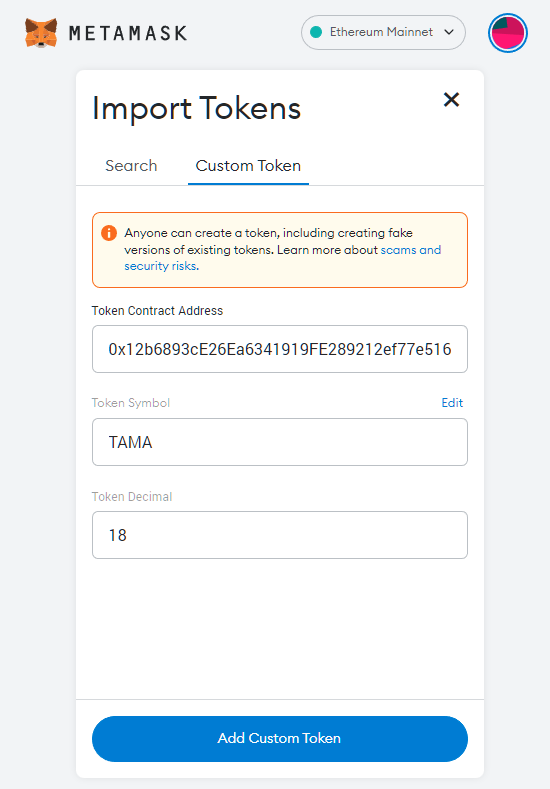The image size is (550, 789).
Task: Switch to the Search tab
Action: coord(131,166)
